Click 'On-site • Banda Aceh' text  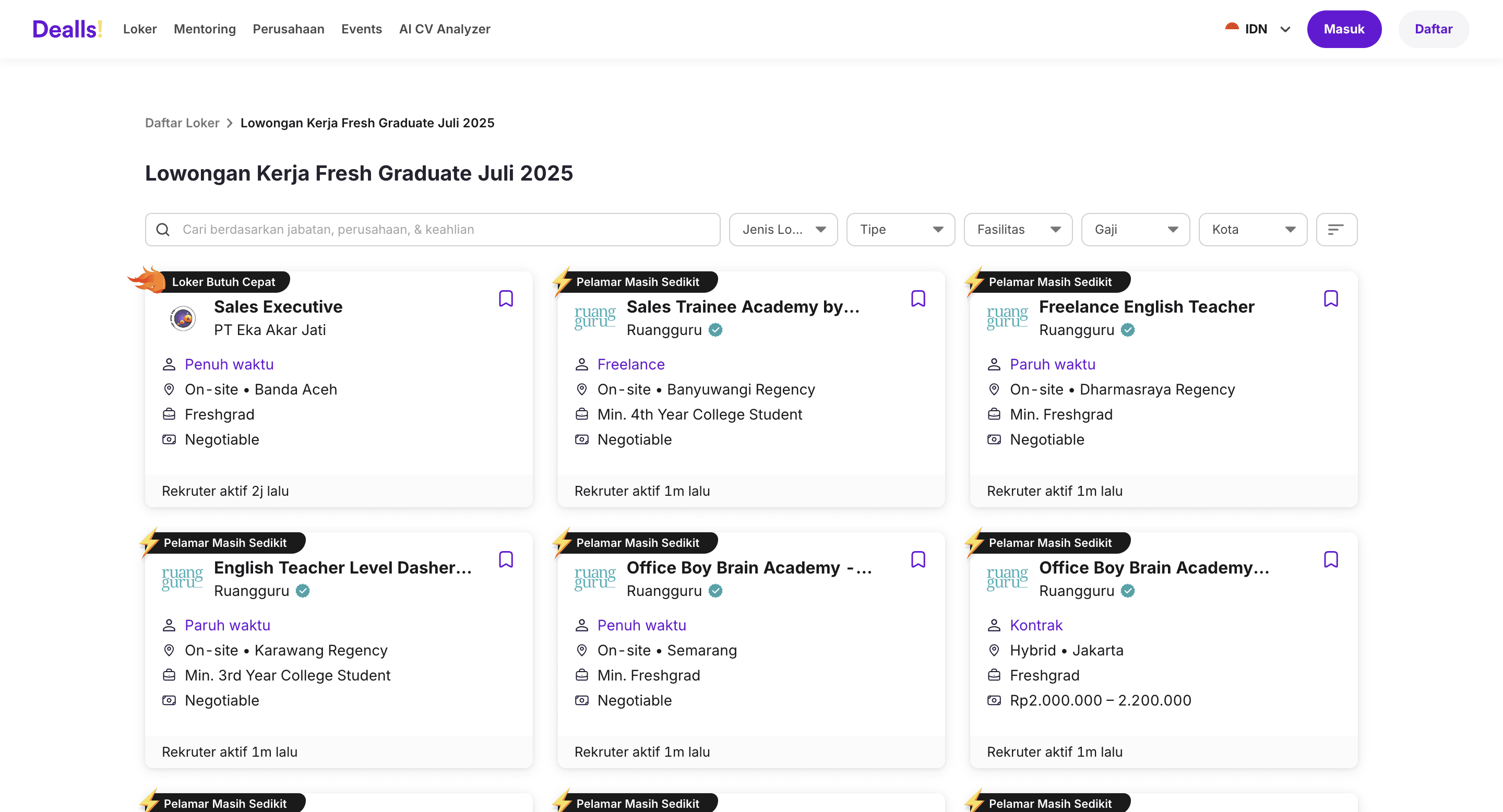pos(261,389)
